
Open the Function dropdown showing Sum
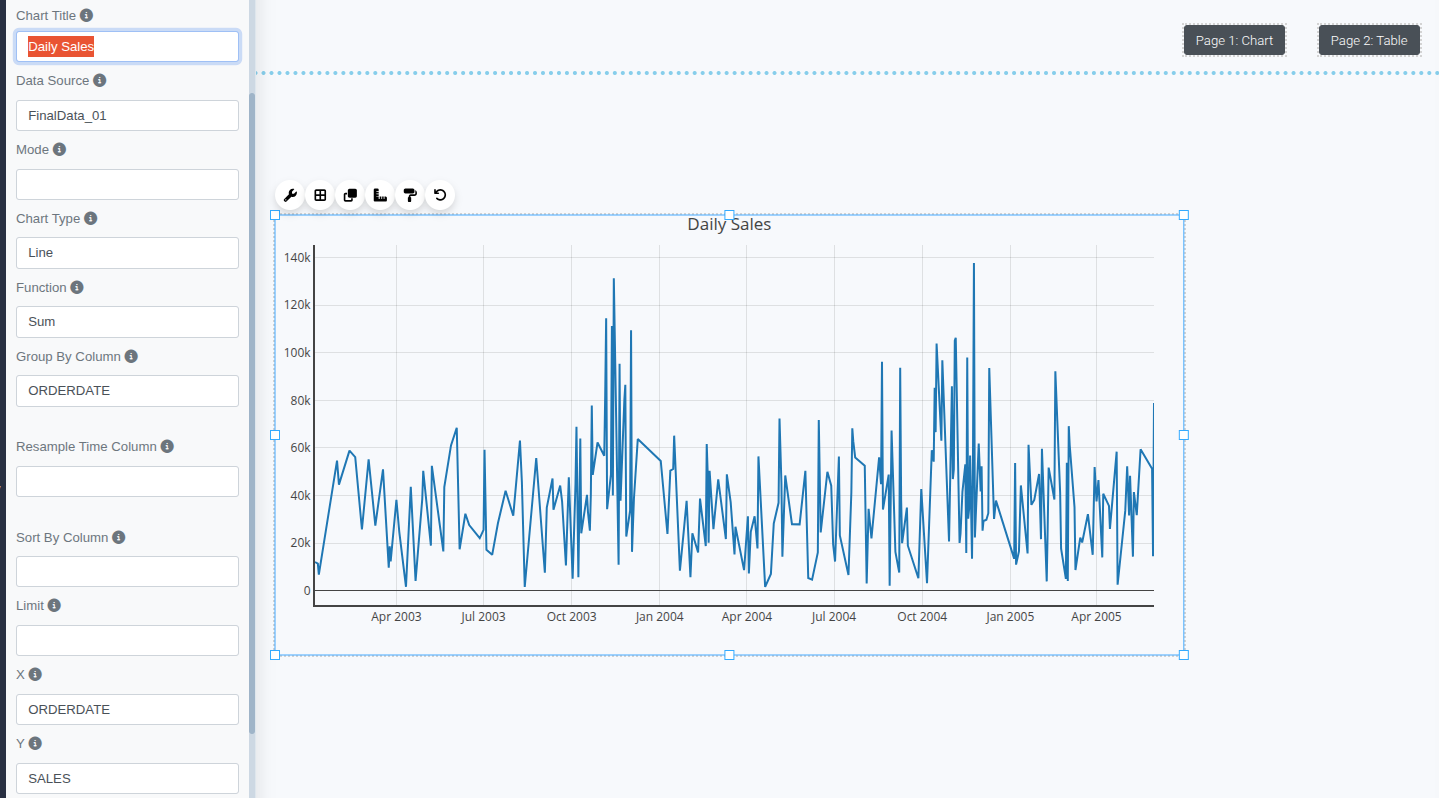tap(127, 322)
